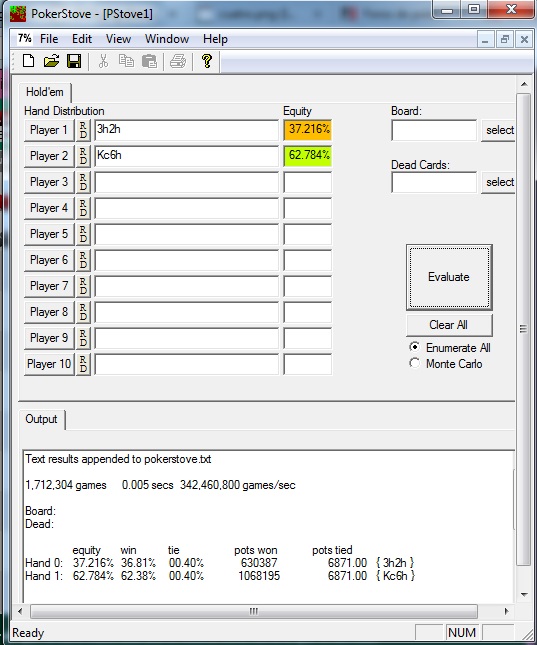
Task: Click the RD button beside Player 3
Action: pyautogui.click(x=83, y=182)
